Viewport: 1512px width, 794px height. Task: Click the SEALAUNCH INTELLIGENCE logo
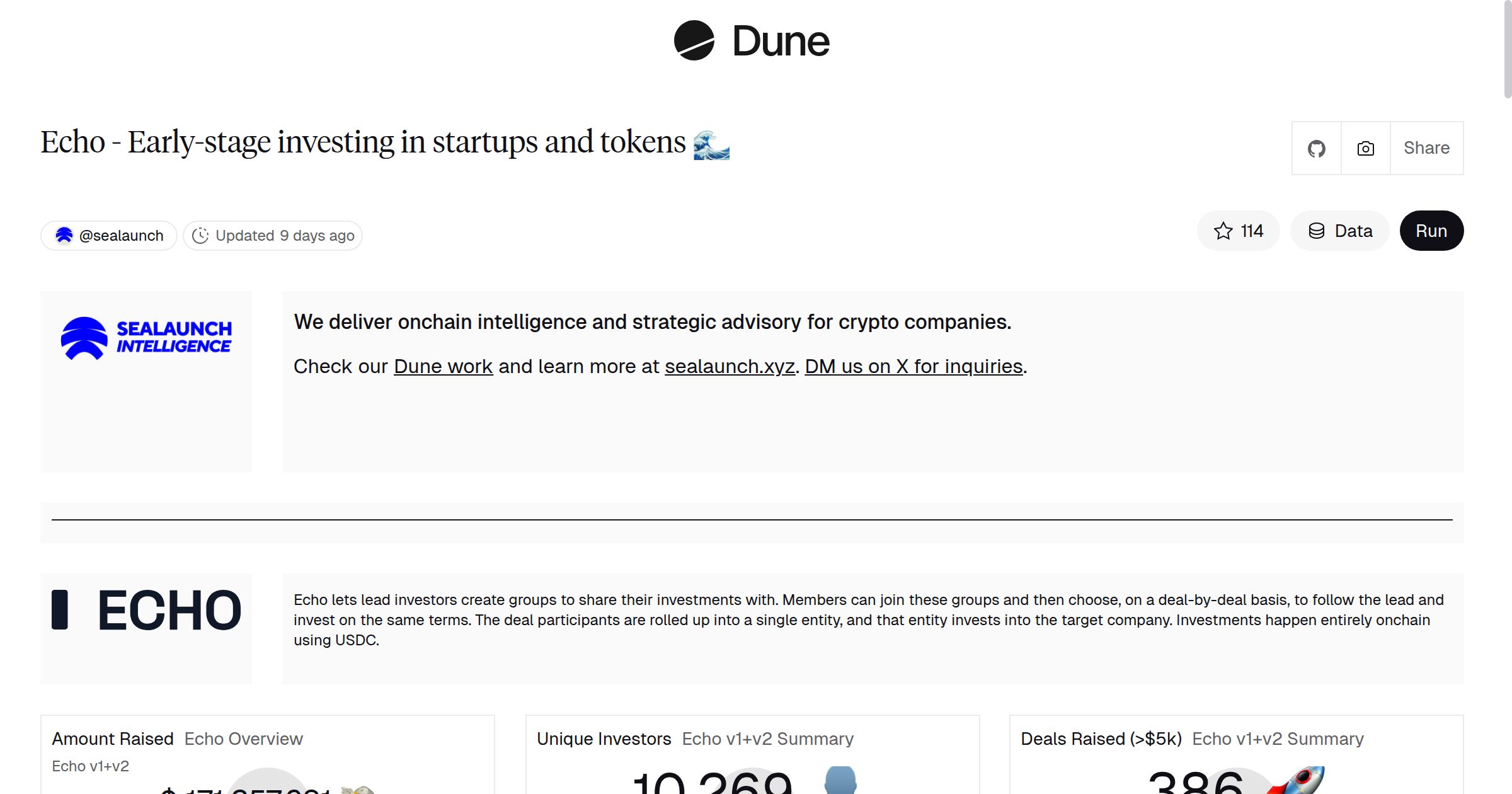(x=146, y=336)
